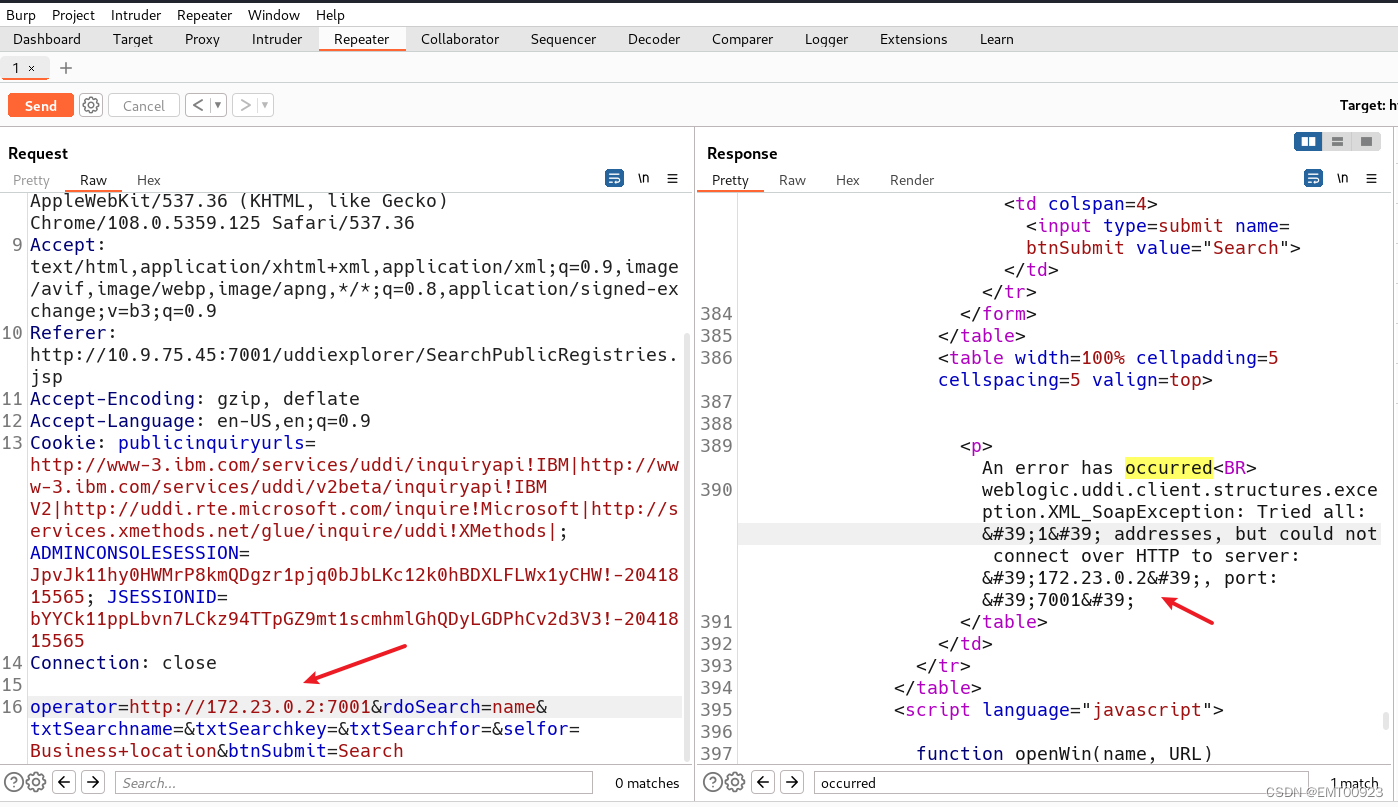Screen dimensions: 1398x807
Task: Show Request in Pretty view
Action: pos(31,180)
